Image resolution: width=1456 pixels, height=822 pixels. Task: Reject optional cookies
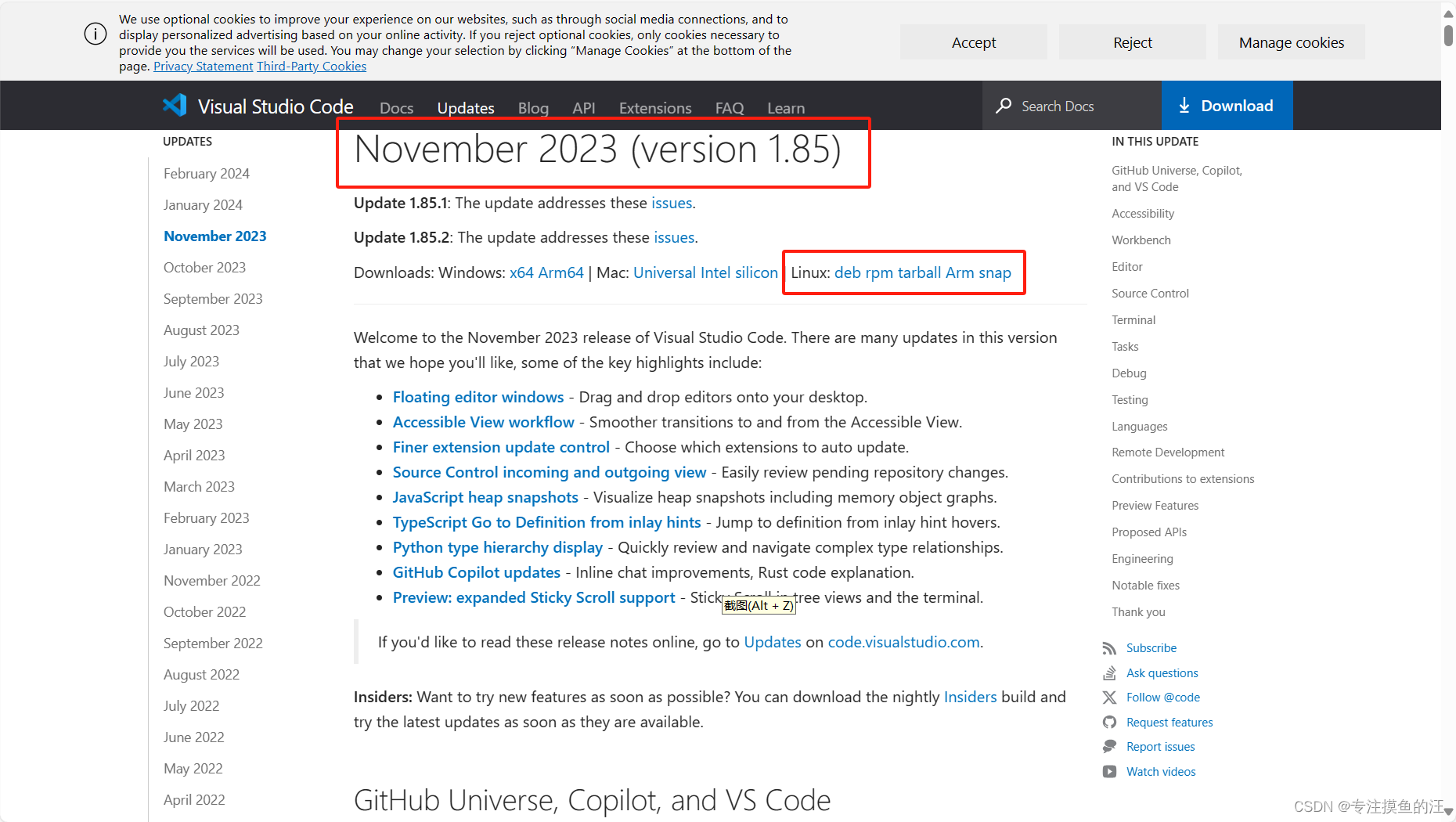[1133, 42]
